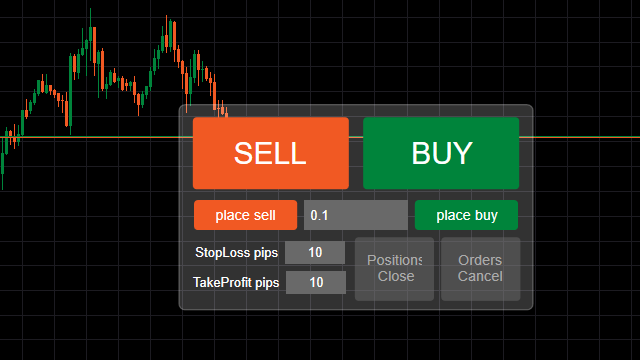Click the large orange SELL button
The image size is (640, 360).
click(271, 153)
